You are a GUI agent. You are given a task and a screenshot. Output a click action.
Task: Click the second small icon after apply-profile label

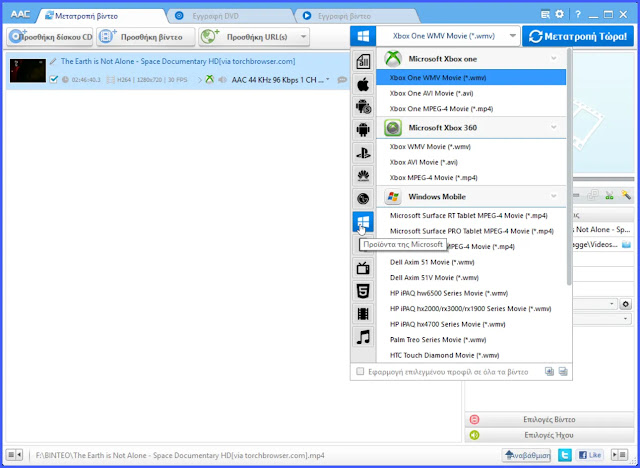point(563,371)
